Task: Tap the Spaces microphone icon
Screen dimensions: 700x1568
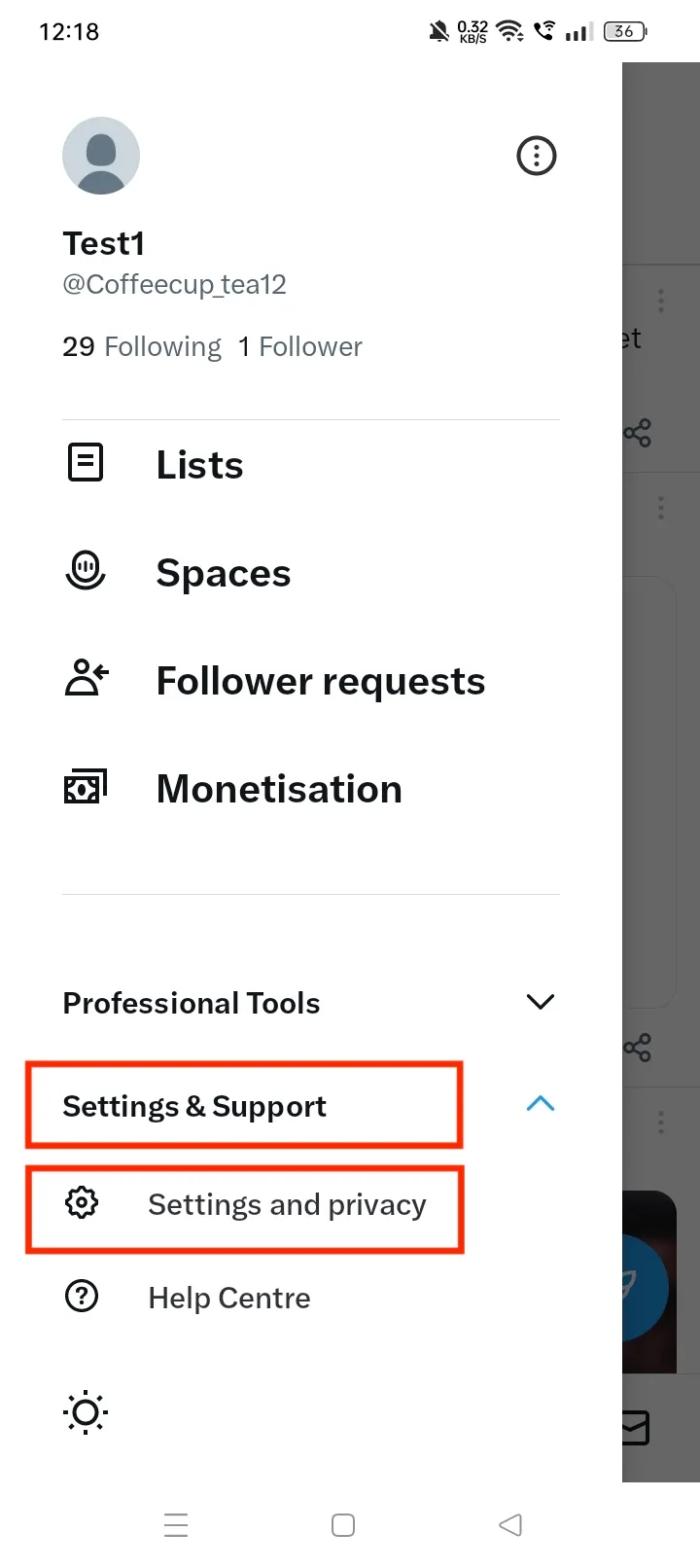Action: pyautogui.click(x=86, y=570)
